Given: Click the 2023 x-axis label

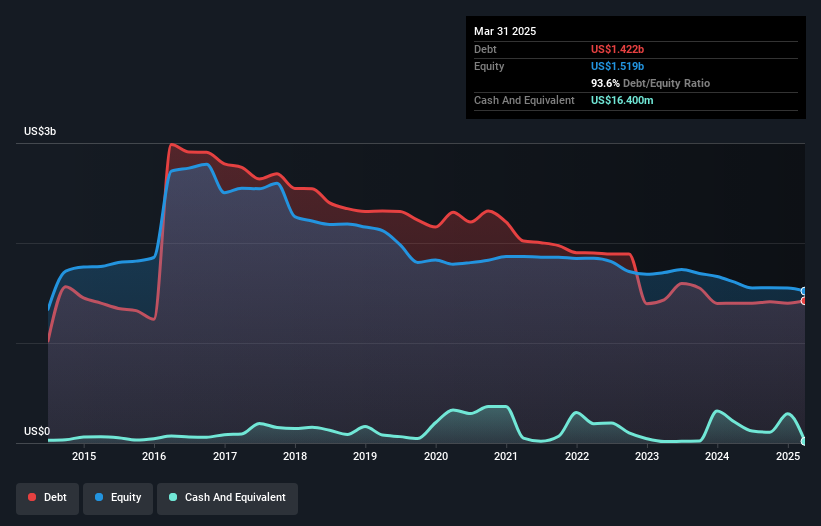Looking at the screenshot, I should click(647, 456).
